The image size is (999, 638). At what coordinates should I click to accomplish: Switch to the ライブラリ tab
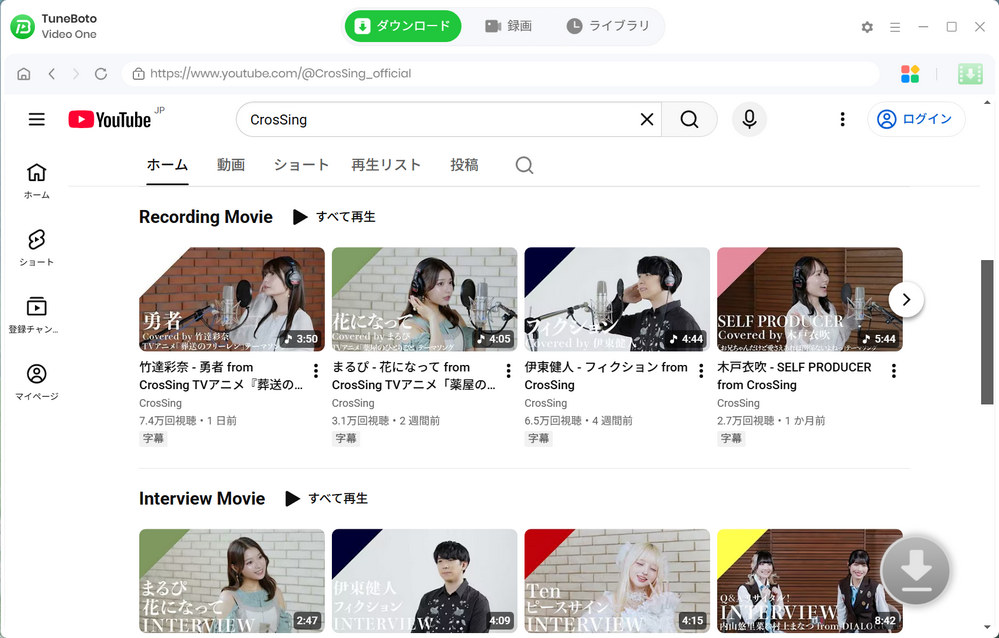[x=608, y=26]
